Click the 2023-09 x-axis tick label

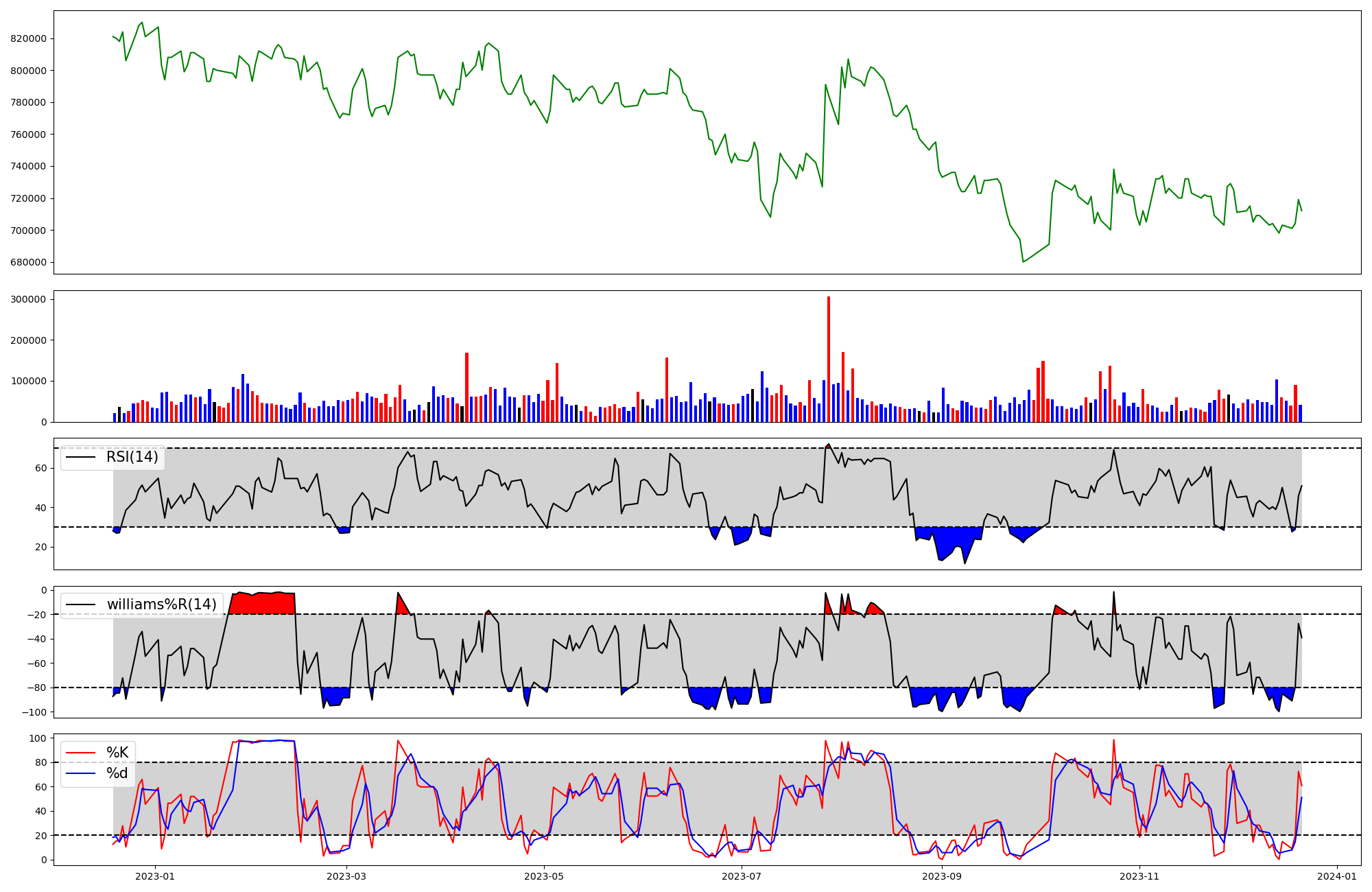[941, 876]
